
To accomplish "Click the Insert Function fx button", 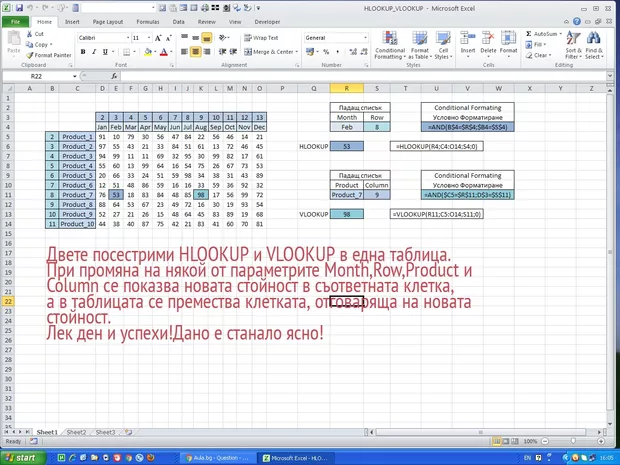I will (114, 76).
